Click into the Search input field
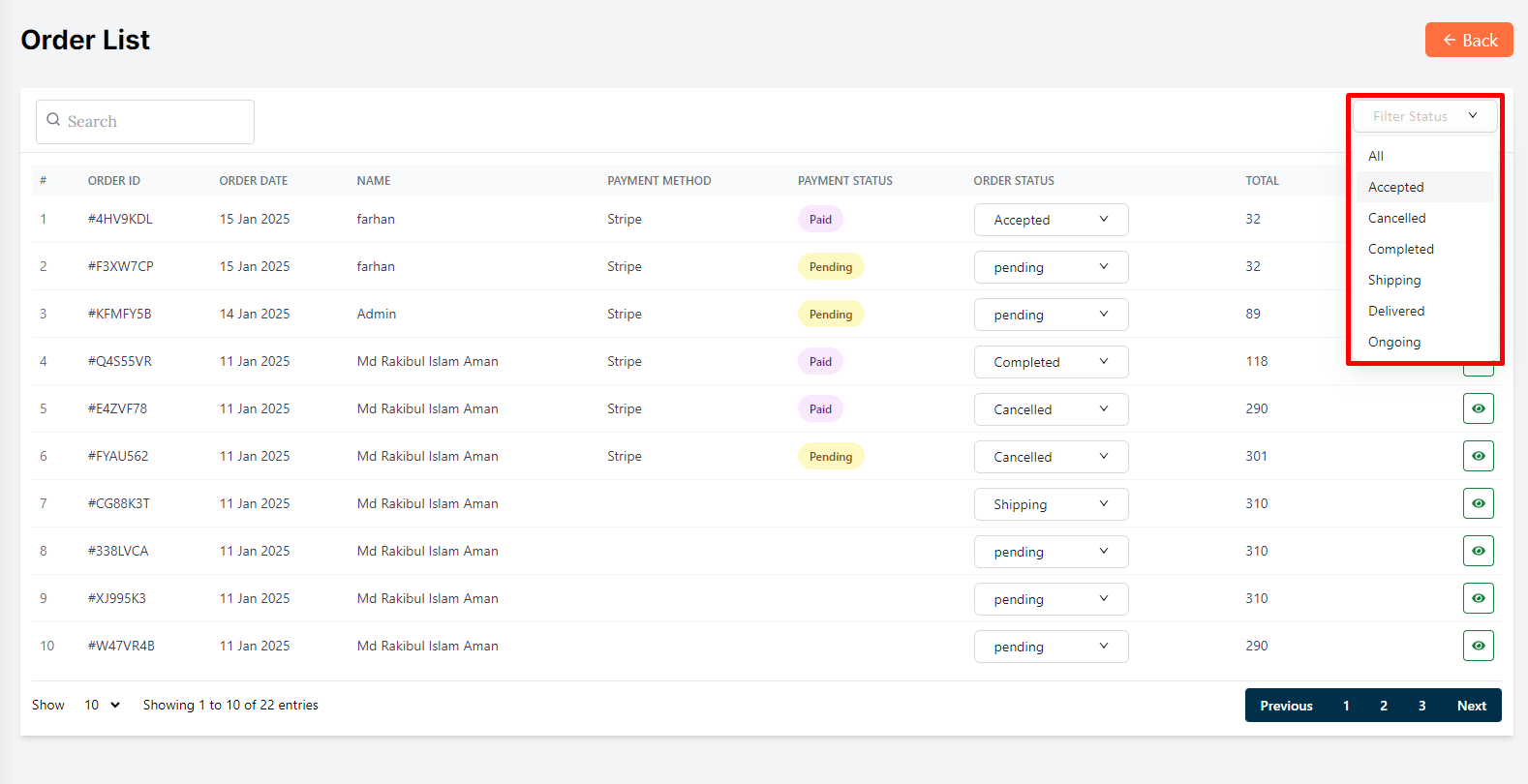 (155, 122)
